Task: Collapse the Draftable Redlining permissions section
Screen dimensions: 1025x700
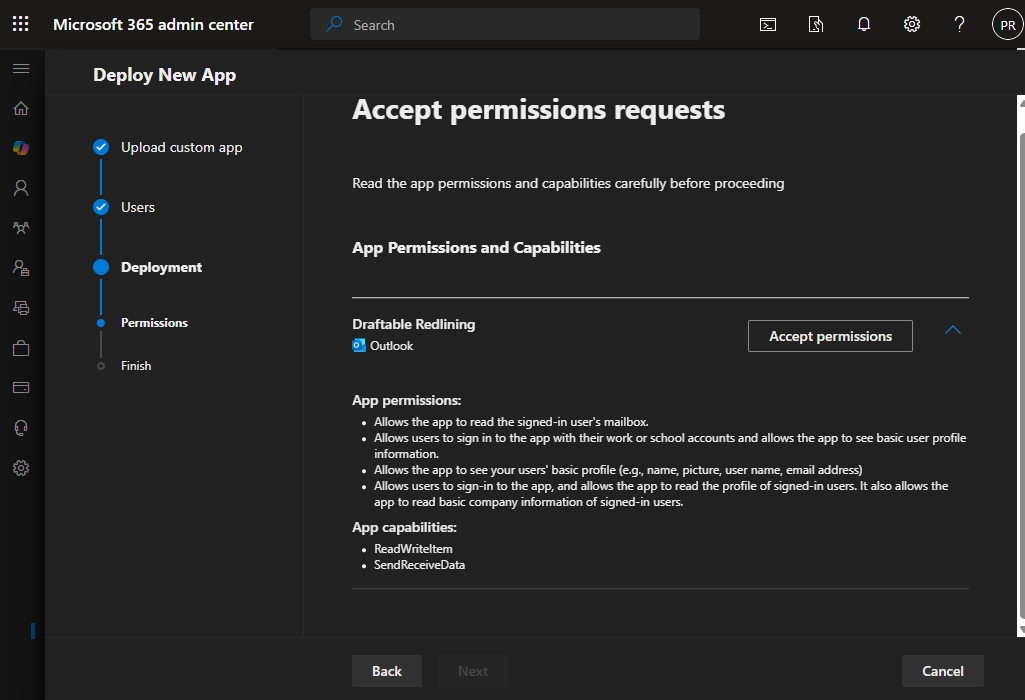Action: 953,330
